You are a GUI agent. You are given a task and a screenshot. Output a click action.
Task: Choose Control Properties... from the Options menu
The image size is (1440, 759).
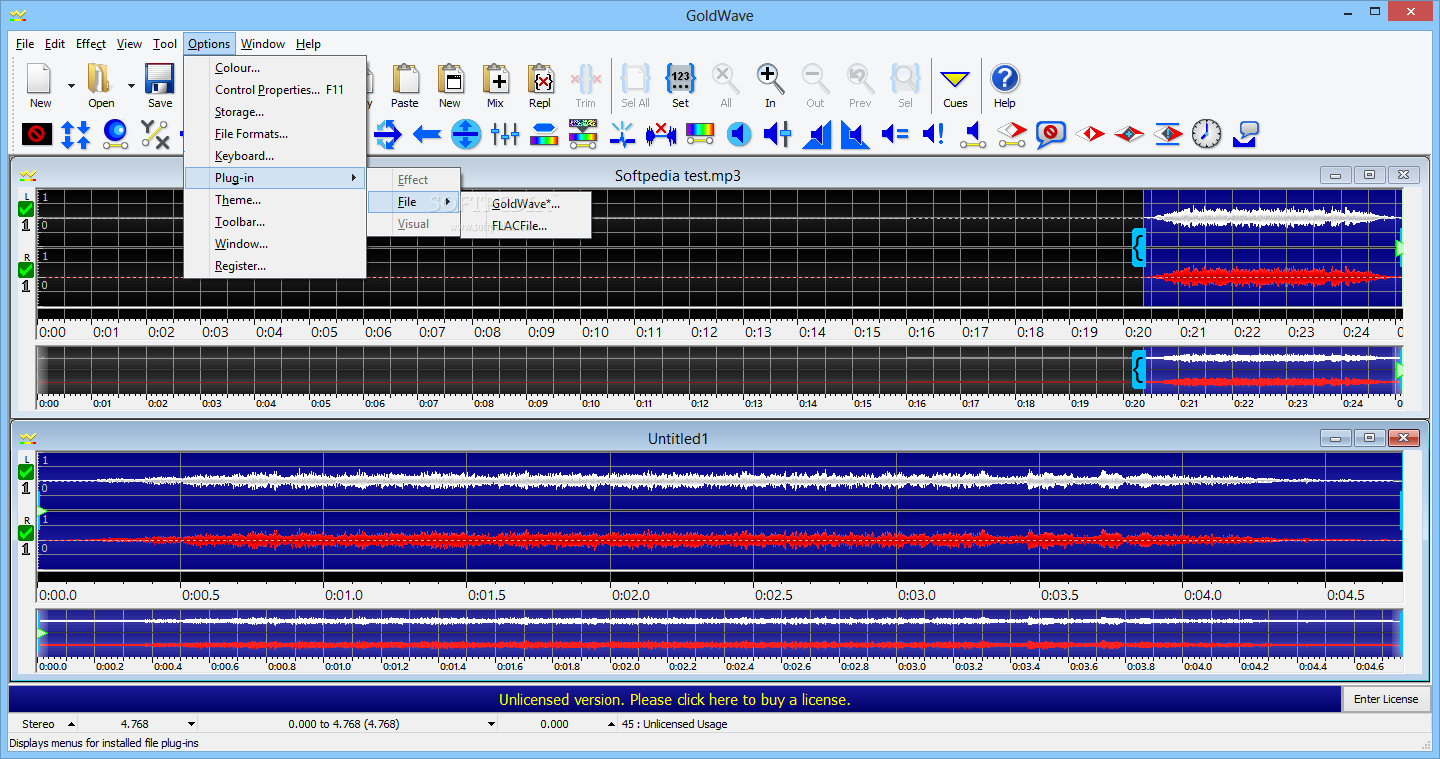[275, 90]
